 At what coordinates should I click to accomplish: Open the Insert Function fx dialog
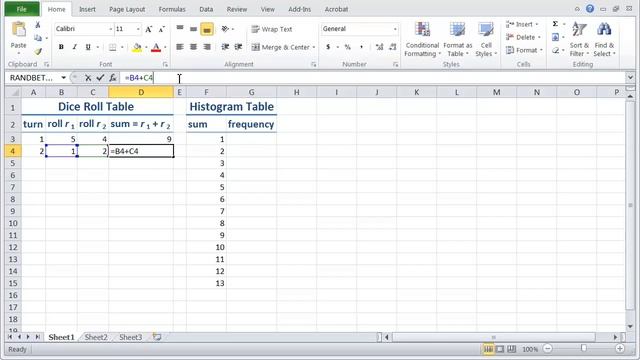[113, 78]
